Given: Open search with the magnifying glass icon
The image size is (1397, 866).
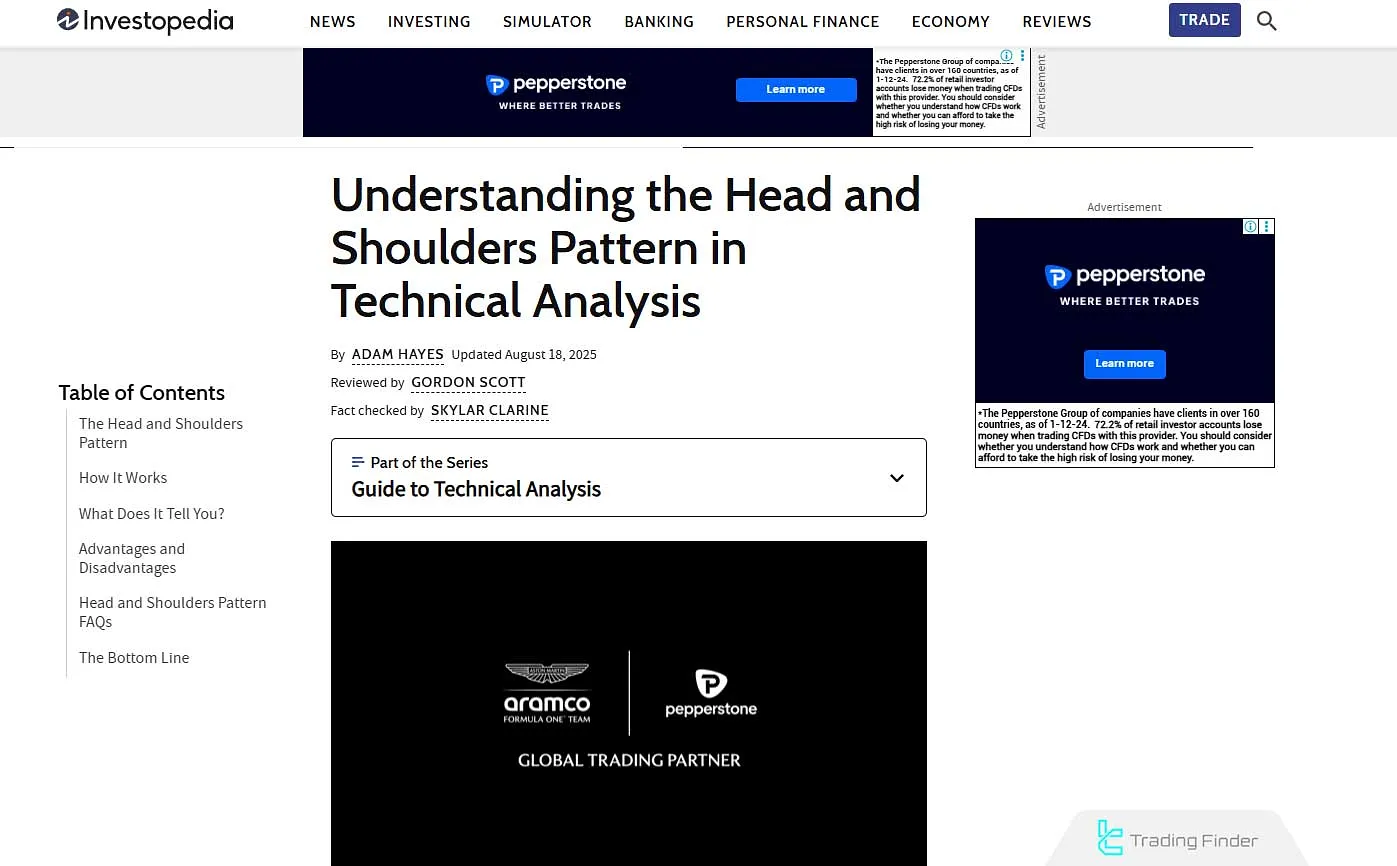Looking at the screenshot, I should (1266, 20).
